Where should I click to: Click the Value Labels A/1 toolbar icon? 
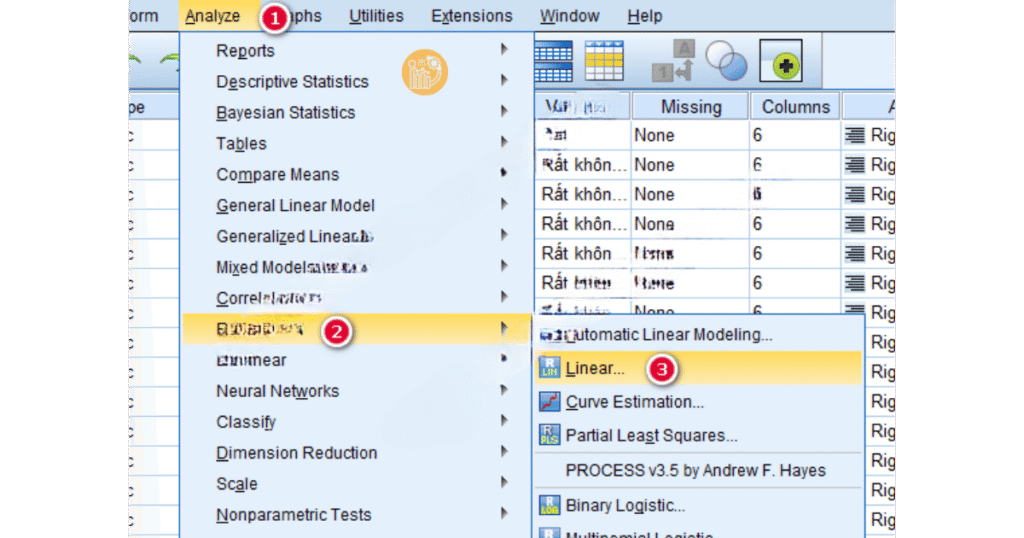(674, 60)
